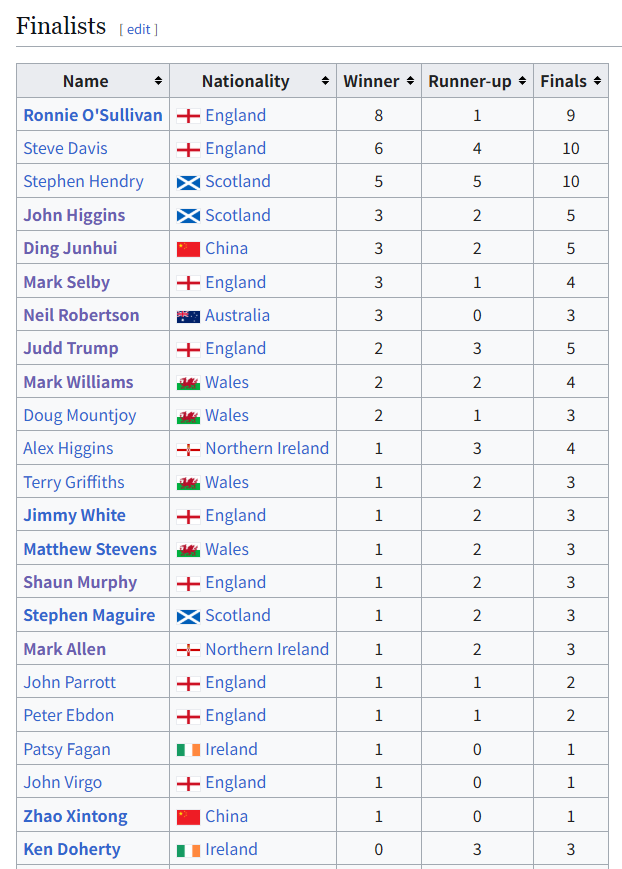Go to Ken Doherty's page
The height and width of the screenshot is (869, 622).
(72, 849)
